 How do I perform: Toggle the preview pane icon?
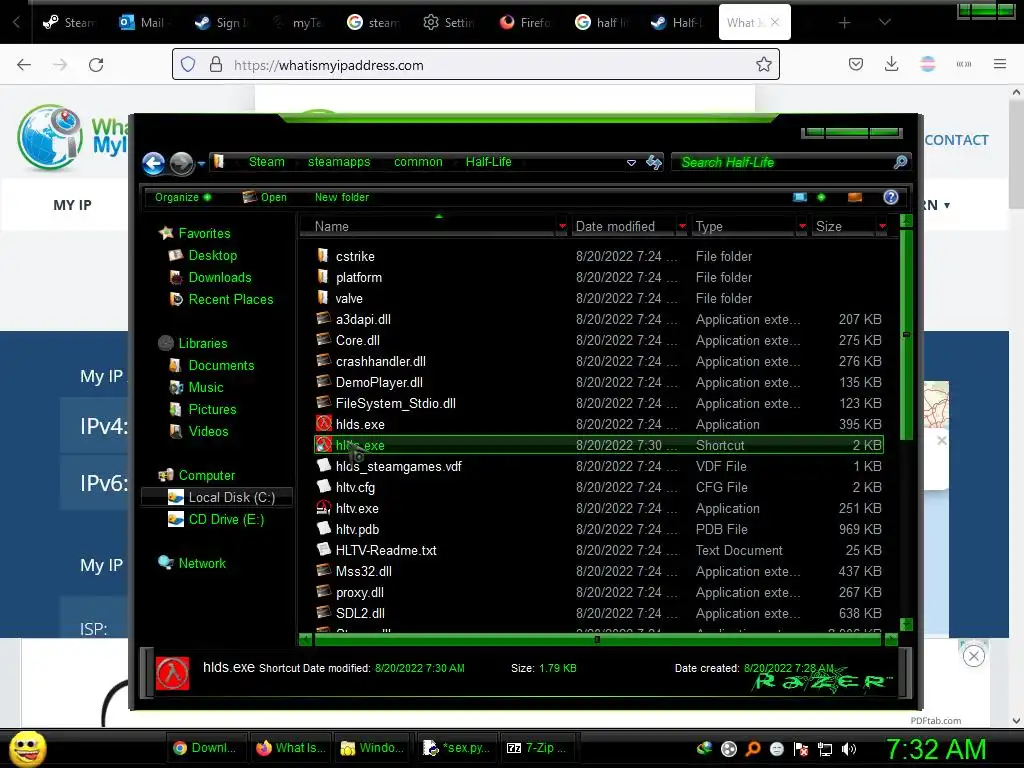854,197
